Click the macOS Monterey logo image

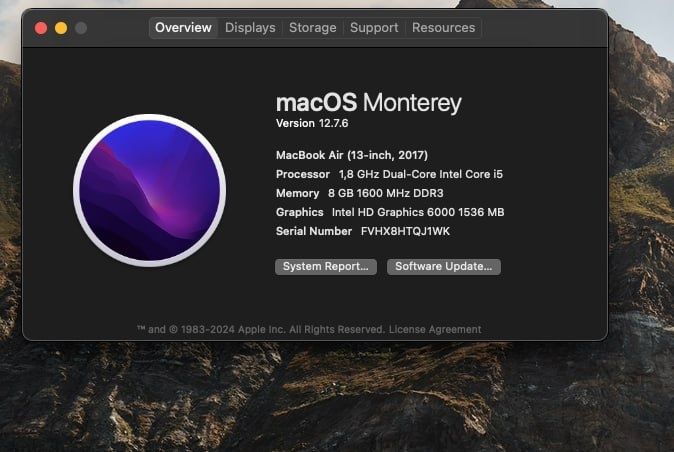(150, 190)
